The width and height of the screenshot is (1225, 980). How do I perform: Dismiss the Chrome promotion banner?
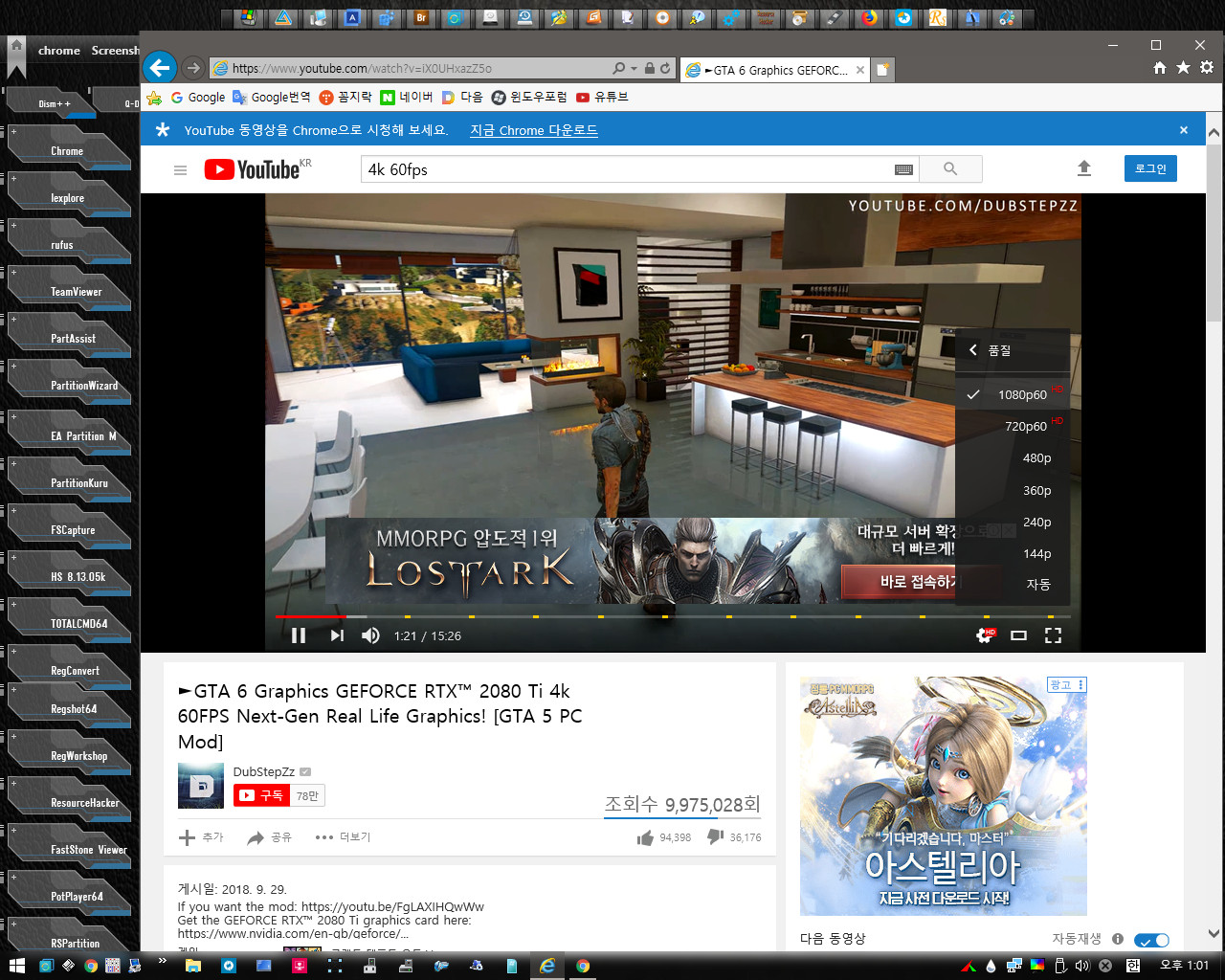pyautogui.click(x=1184, y=130)
